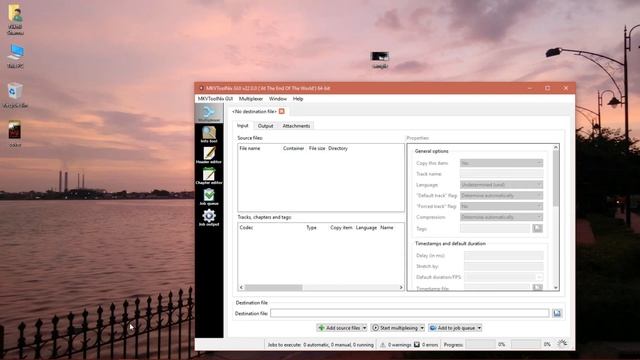Open the Help menu

(x=298, y=99)
